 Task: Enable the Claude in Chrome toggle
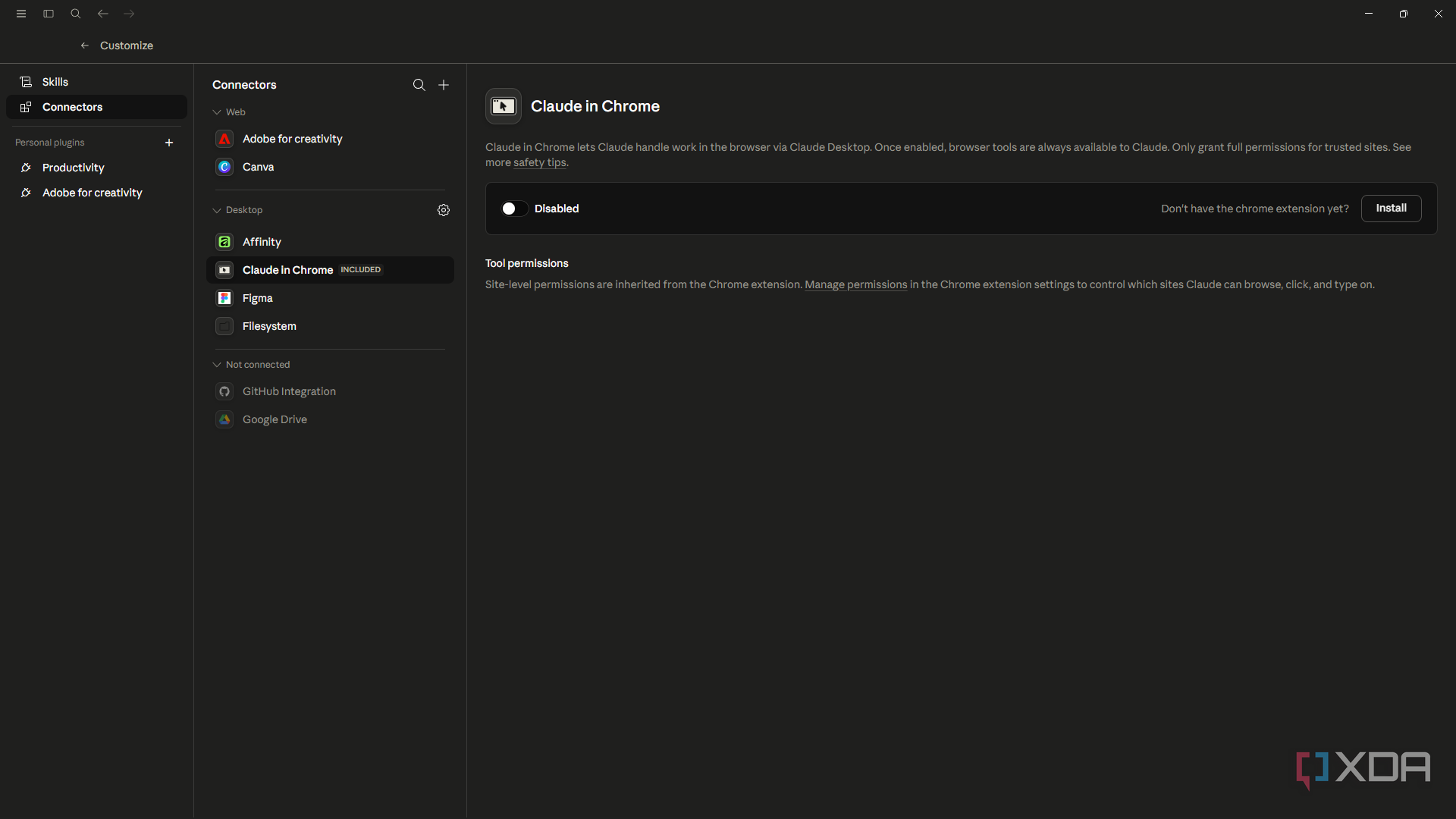click(514, 209)
